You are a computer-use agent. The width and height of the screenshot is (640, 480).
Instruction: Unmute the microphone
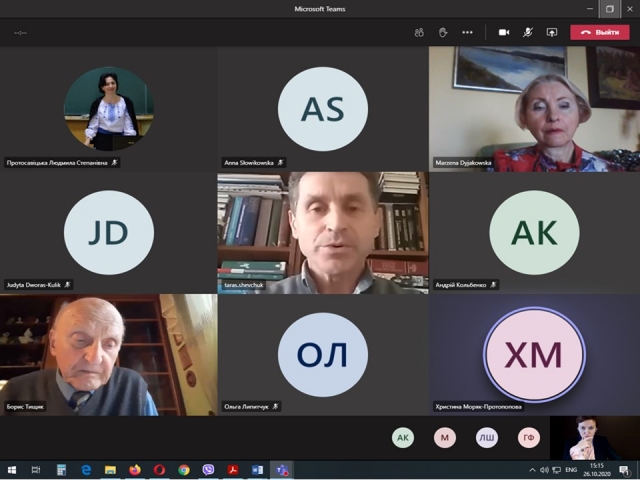pyautogui.click(x=528, y=32)
